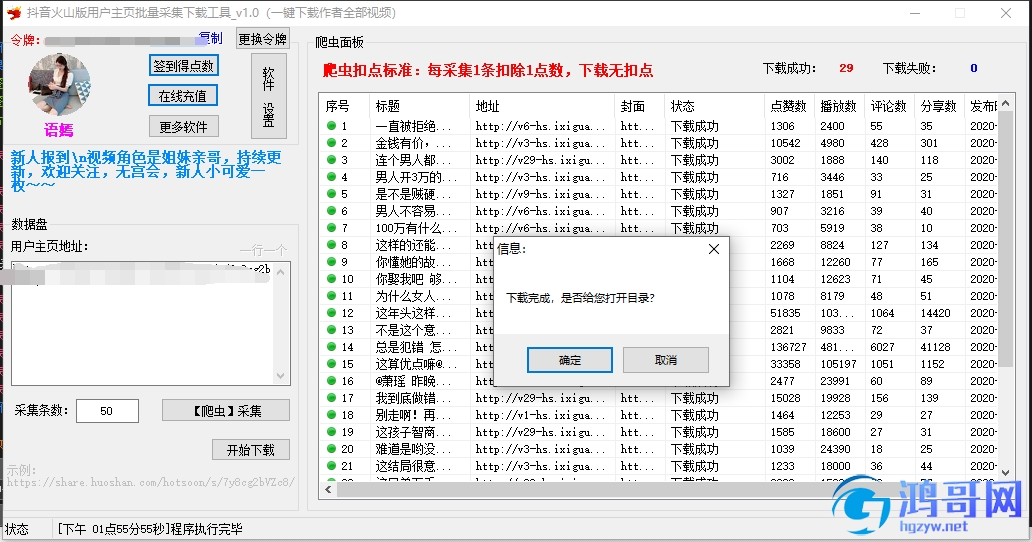Click the 用户主页地址 text area
1032x542 pixels.
tap(151, 324)
